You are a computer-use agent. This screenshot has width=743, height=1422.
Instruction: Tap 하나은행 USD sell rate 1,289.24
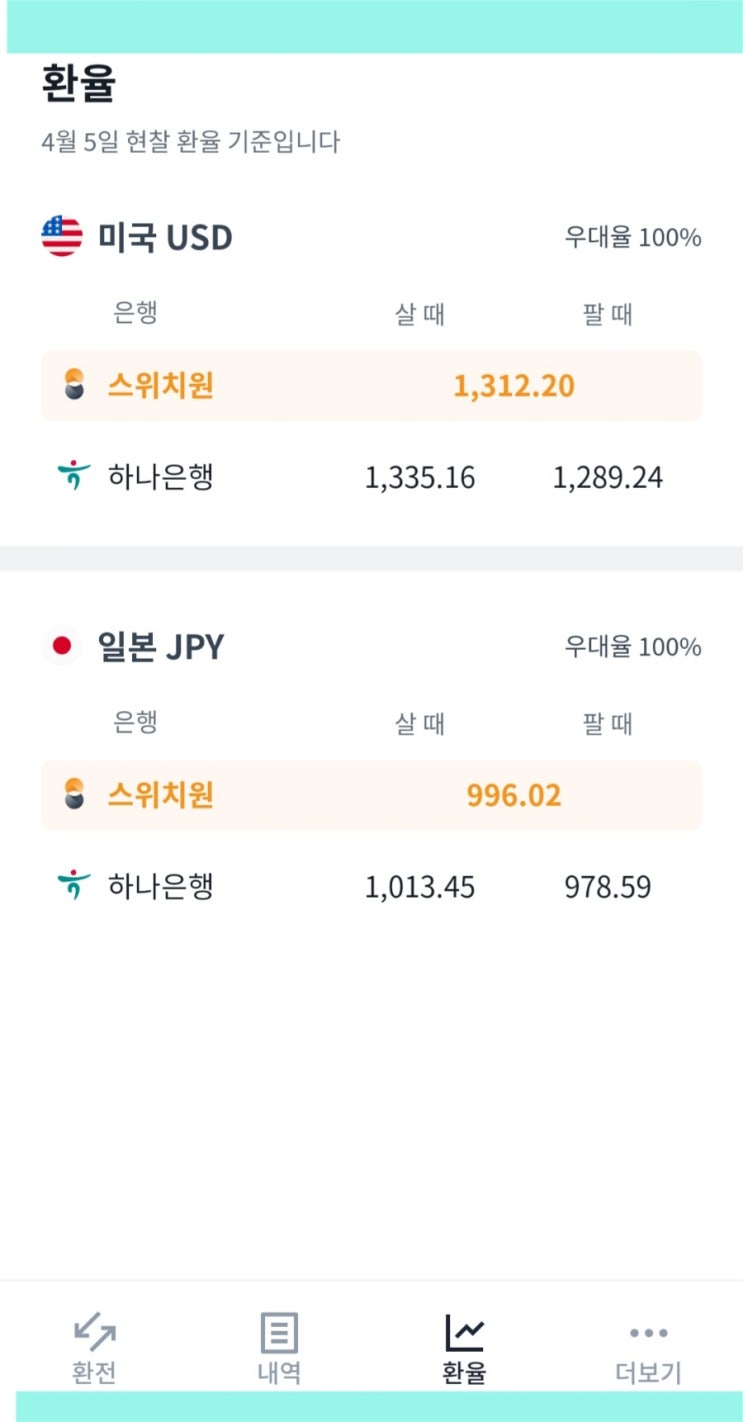(x=608, y=478)
